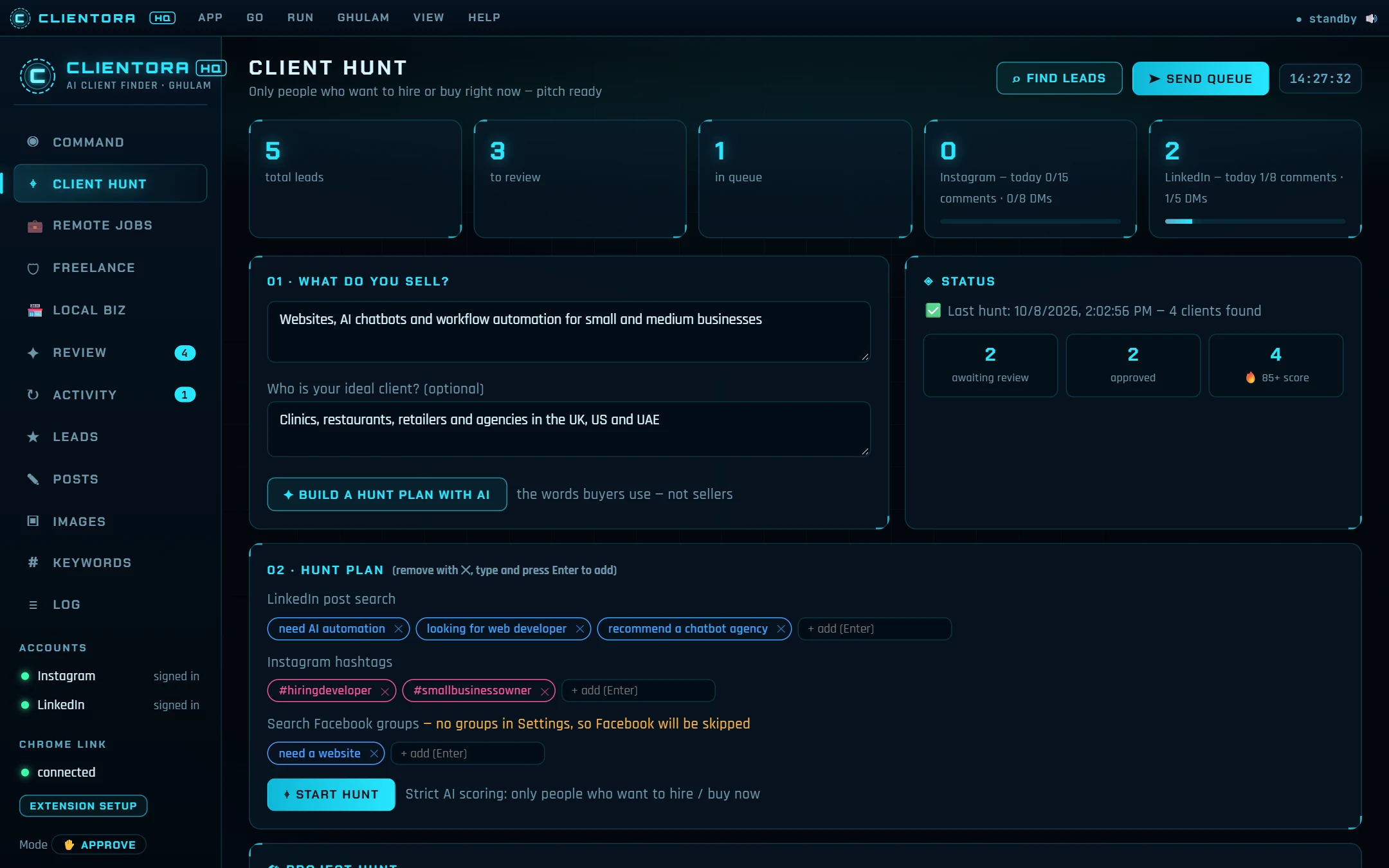This screenshot has width=1389, height=868.
Task: Remove the 'need a website' tag
Action: tap(374, 754)
